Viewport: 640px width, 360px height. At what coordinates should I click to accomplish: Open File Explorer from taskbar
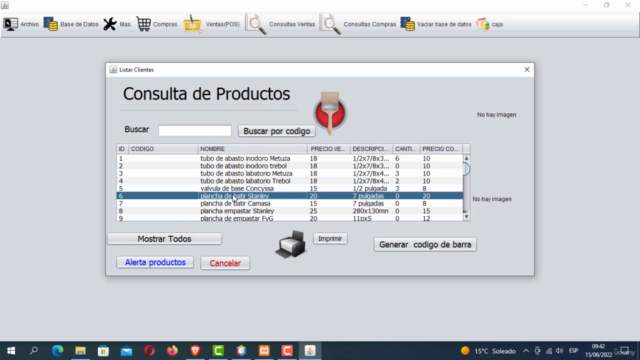point(80,351)
